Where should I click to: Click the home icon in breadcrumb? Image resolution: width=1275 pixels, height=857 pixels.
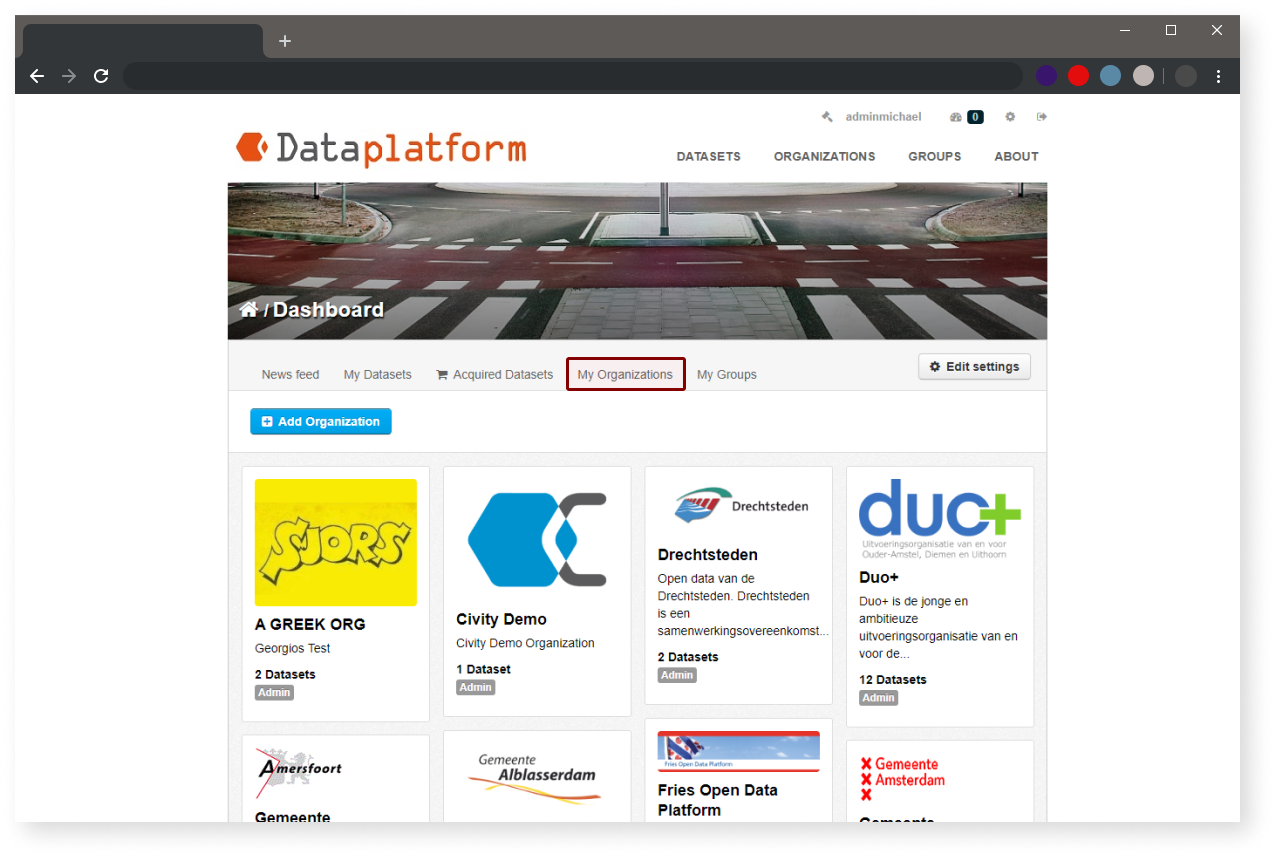tap(249, 309)
